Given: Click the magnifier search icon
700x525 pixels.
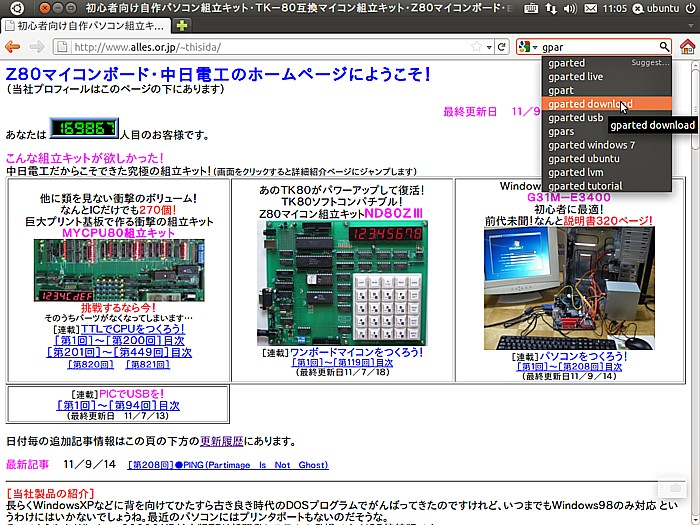Looking at the screenshot, I should 664,46.
